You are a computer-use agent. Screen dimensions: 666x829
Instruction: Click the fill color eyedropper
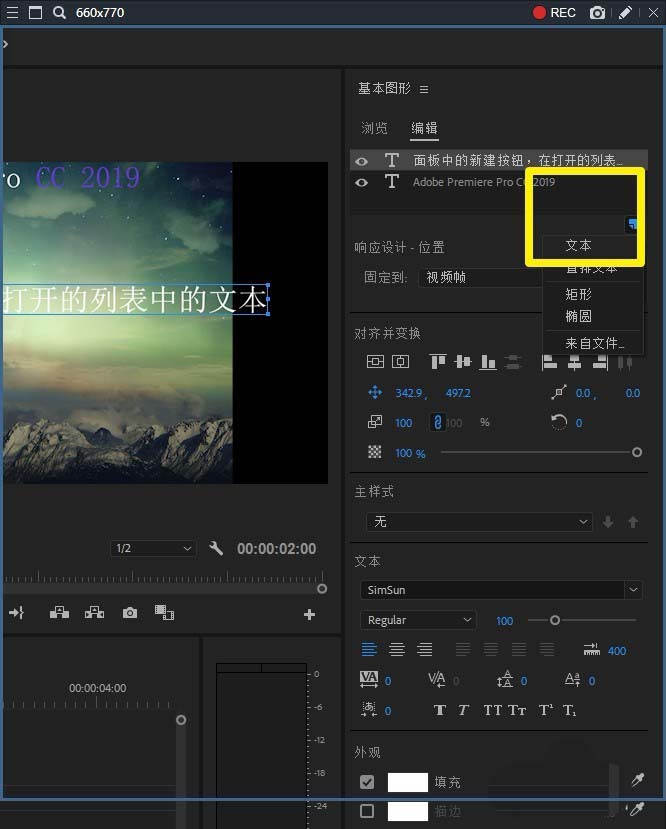(x=637, y=780)
